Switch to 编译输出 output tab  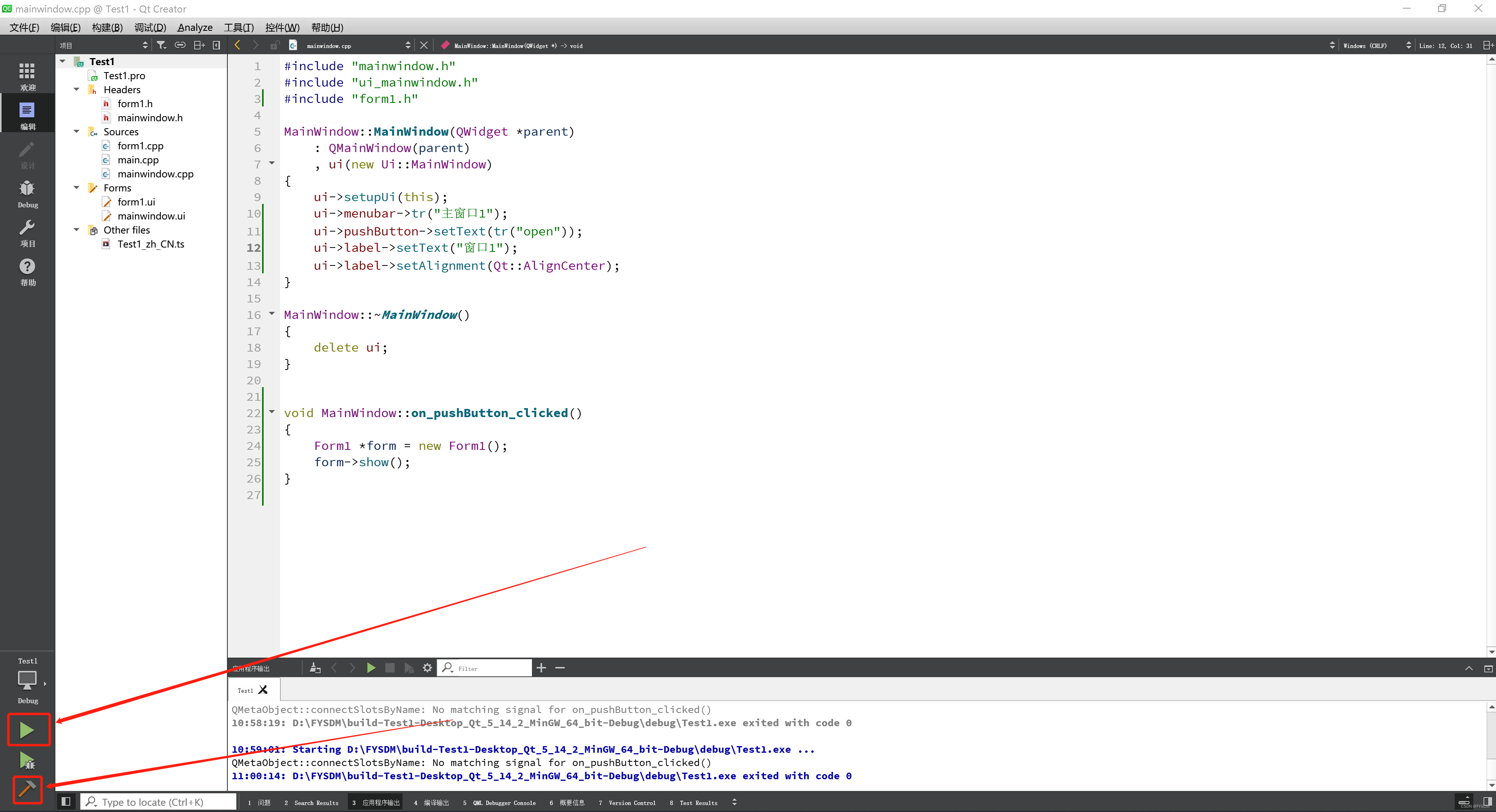tap(431, 803)
